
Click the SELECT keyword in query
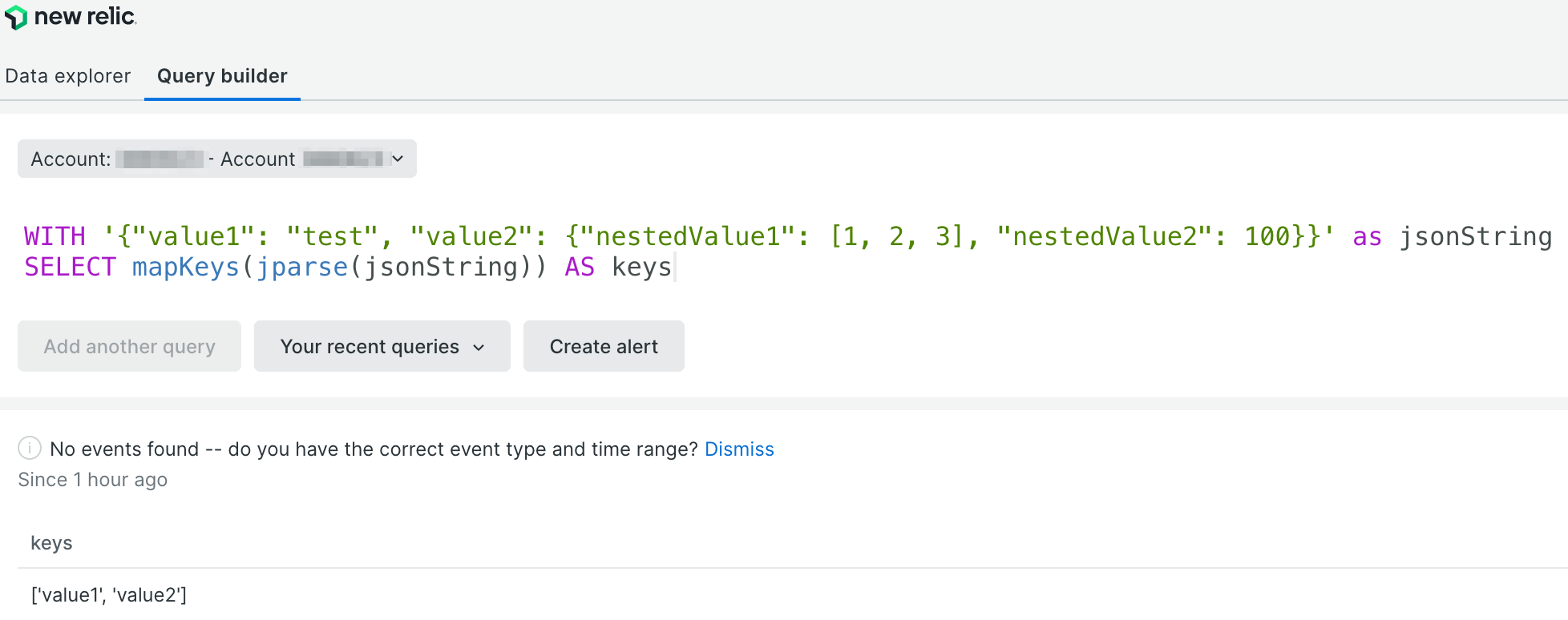click(70, 267)
